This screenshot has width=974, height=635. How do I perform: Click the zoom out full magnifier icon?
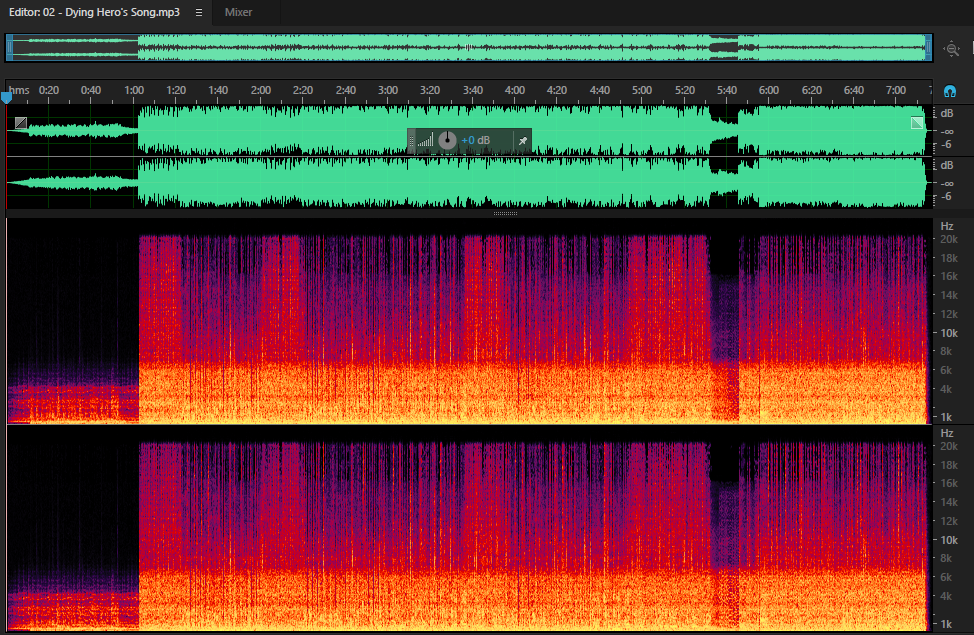[x=952, y=48]
